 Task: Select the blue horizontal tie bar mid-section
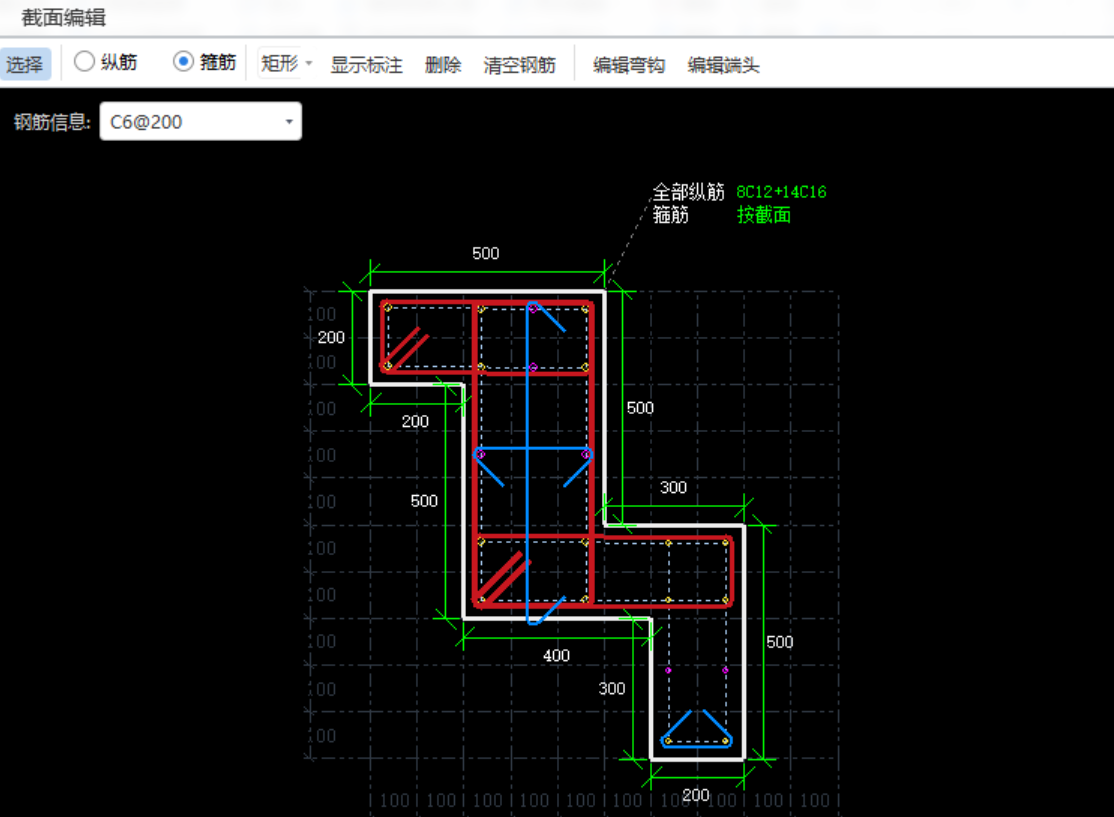tap(533, 449)
